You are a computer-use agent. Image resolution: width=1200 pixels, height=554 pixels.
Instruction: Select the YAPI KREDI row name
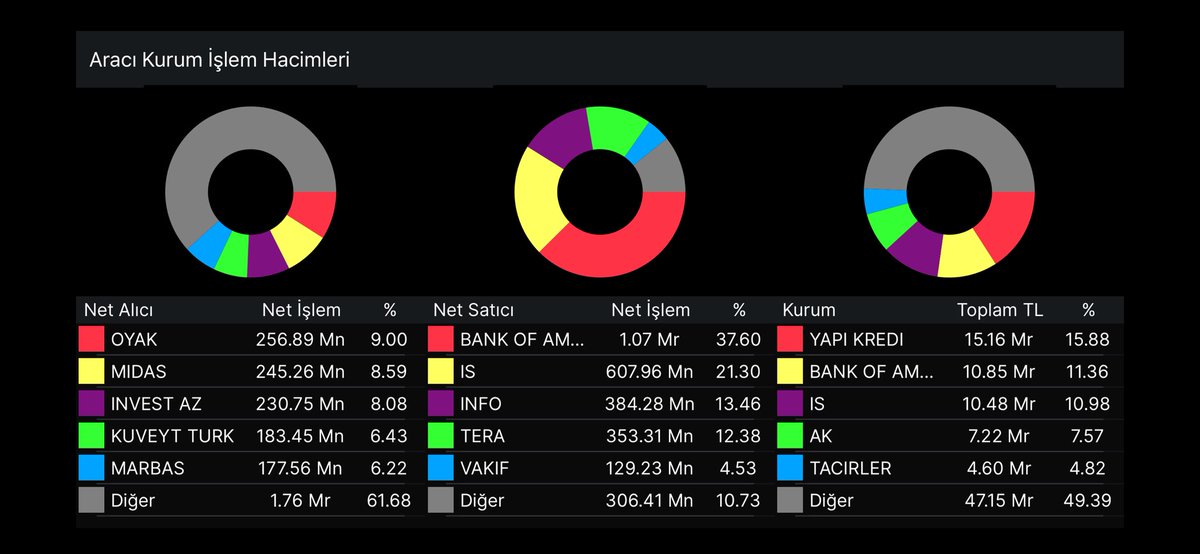[857, 340]
